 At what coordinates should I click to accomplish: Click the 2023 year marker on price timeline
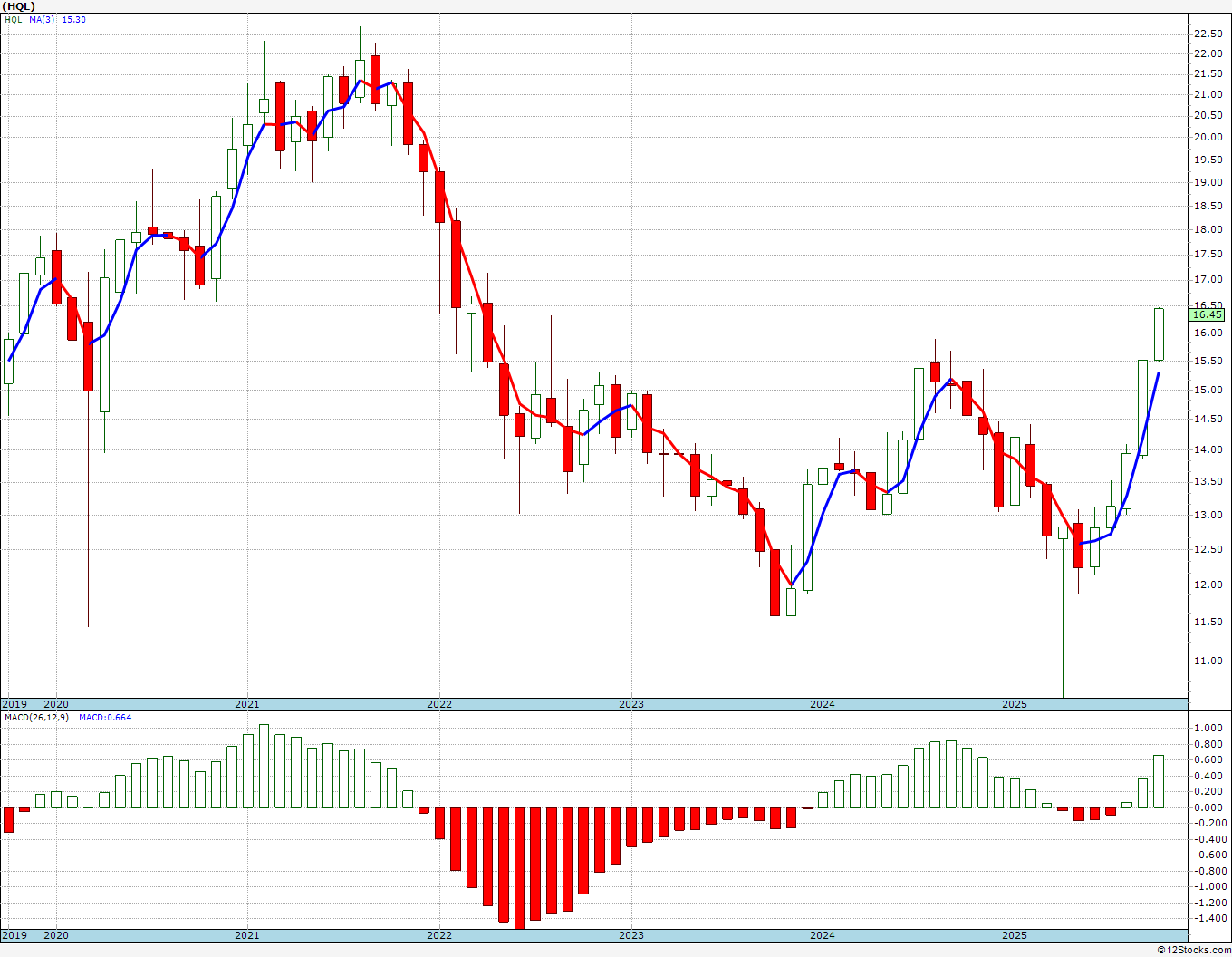[631, 704]
